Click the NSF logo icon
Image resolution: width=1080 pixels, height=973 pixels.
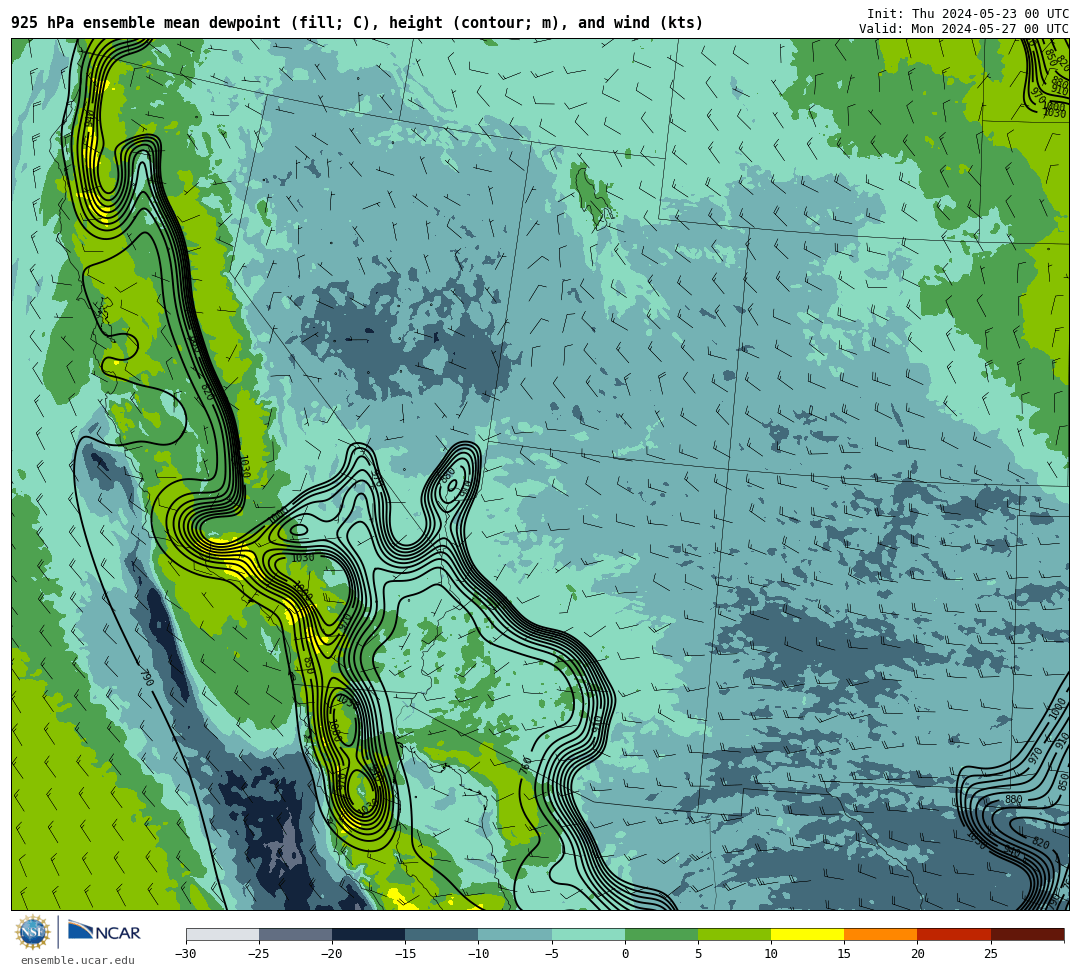click(x=33, y=932)
